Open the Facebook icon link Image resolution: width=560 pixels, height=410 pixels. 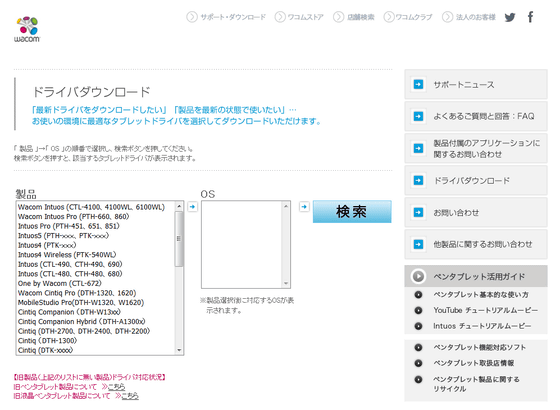pos(530,17)
